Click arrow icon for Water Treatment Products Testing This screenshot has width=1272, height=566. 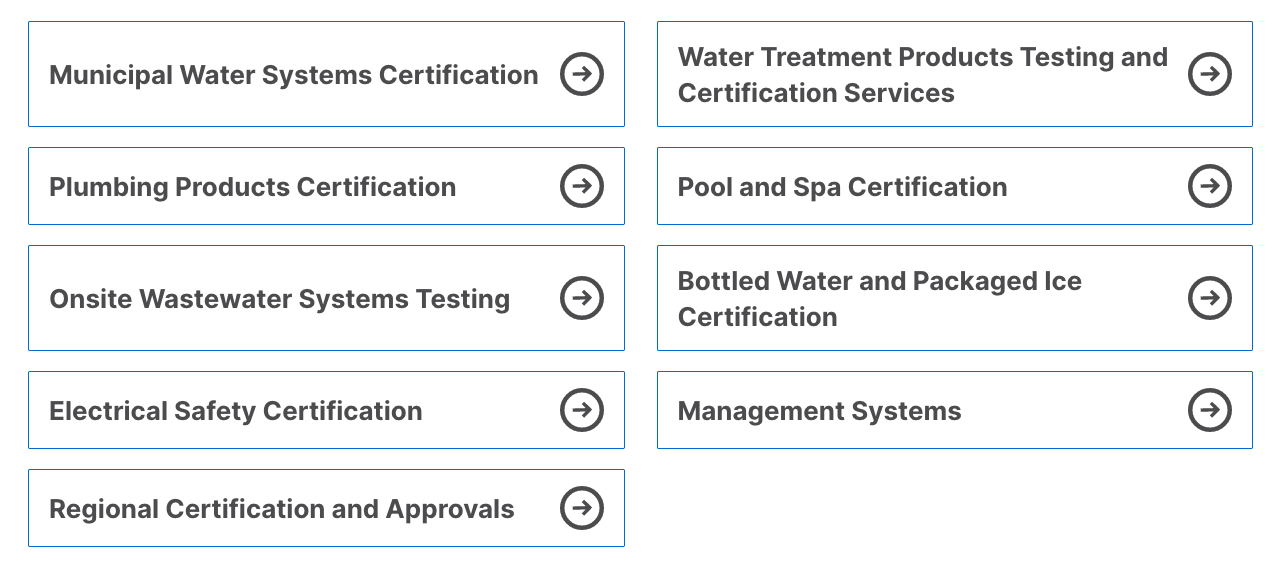[1210, 74]
